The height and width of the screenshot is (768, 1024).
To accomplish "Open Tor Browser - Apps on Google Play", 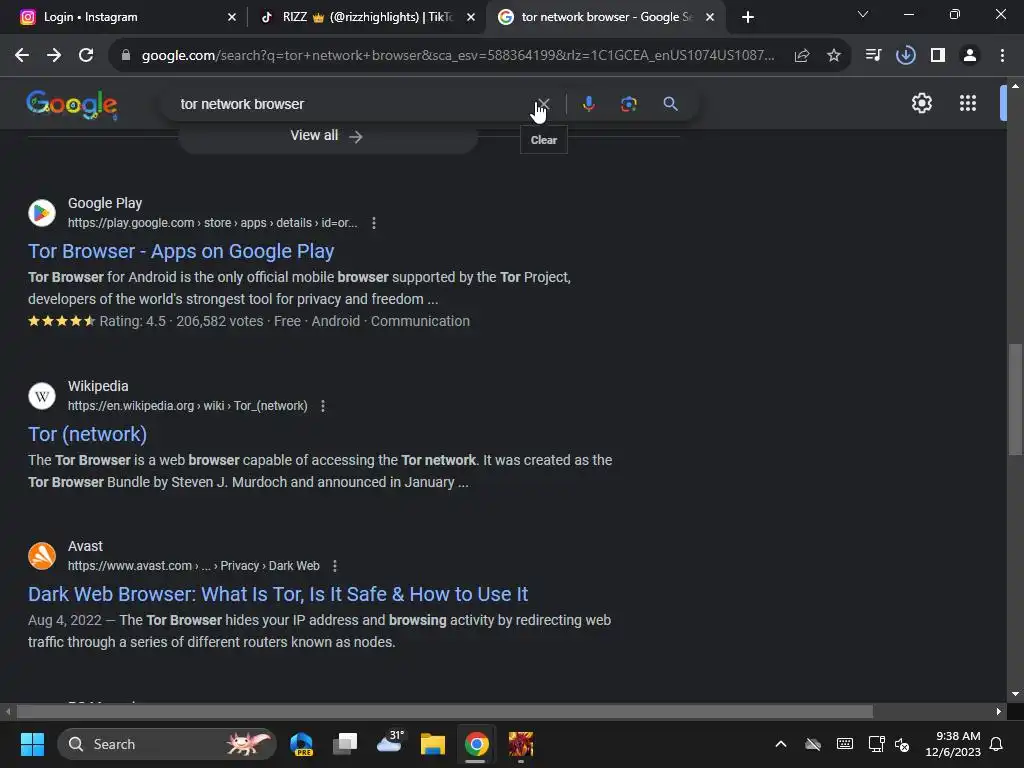I will (181, 251).
